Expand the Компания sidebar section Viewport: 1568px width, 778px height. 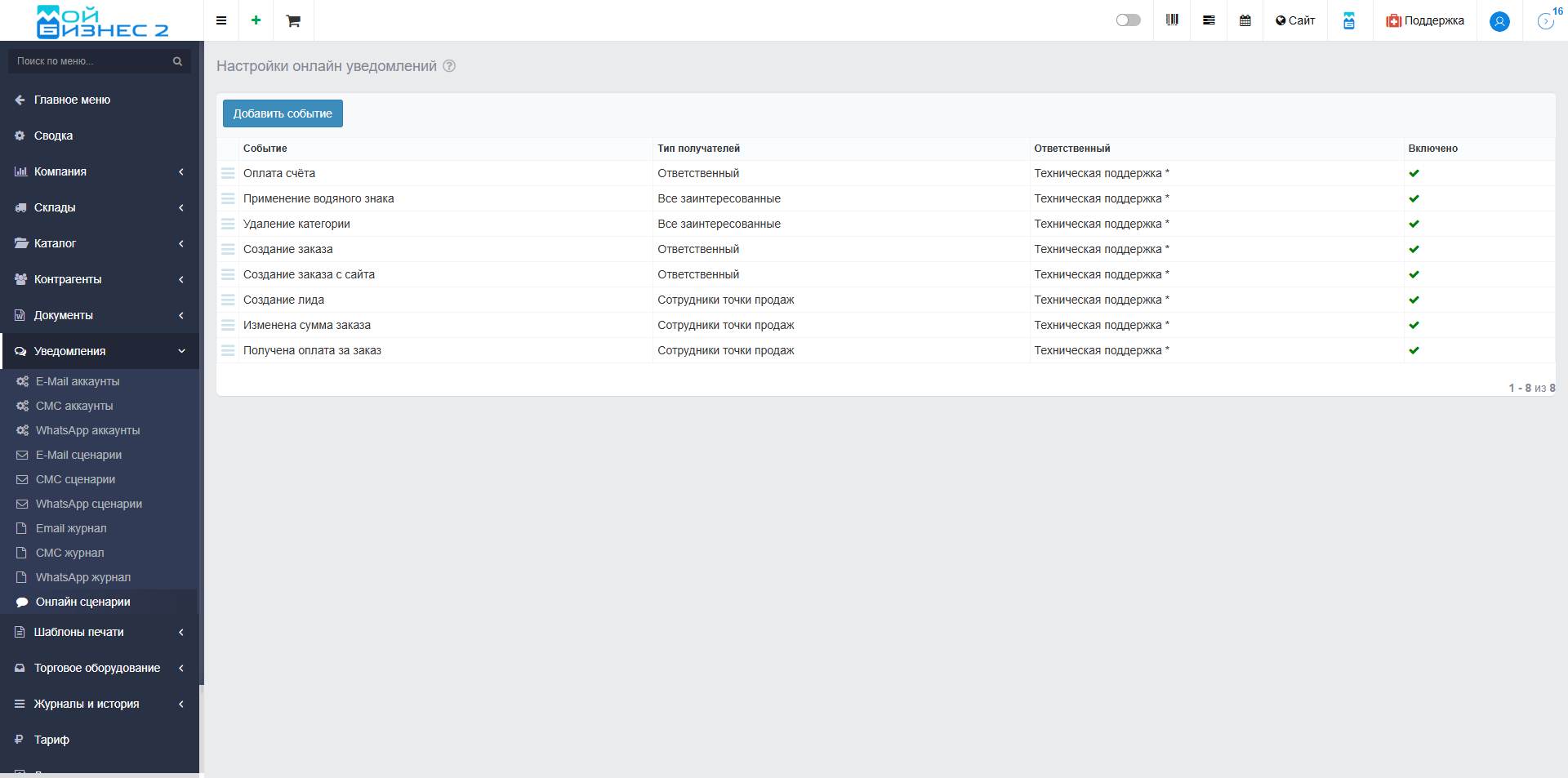tap(100, 171)
